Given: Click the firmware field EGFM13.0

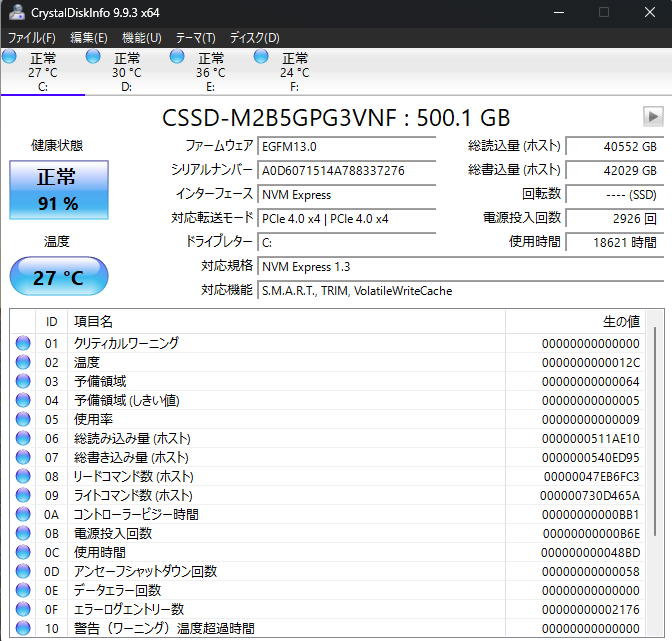Looking at the screenshot, I should [347, 147].
